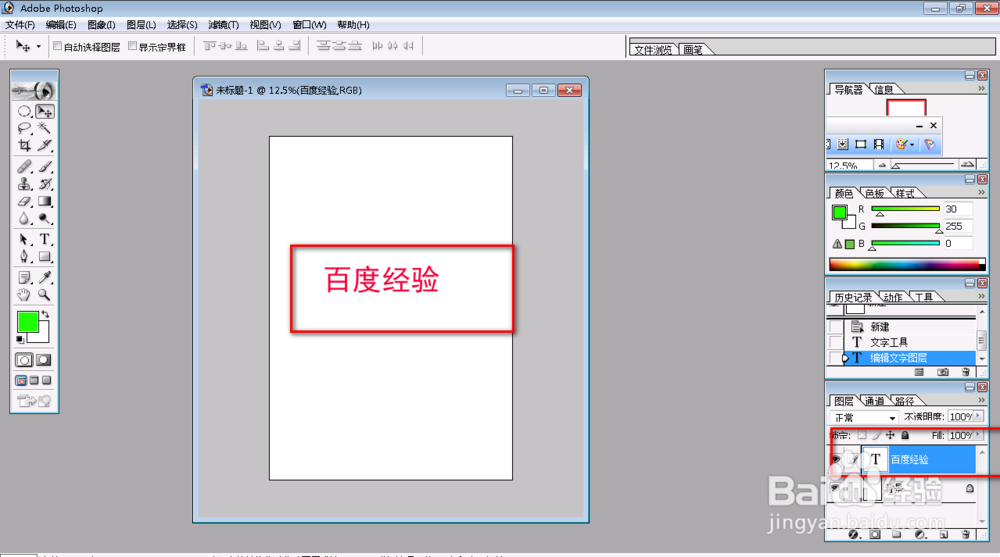This screenshot has width=1000, height=557.
Task: Create new snapshot in History panel
Action: coord(943,372)
